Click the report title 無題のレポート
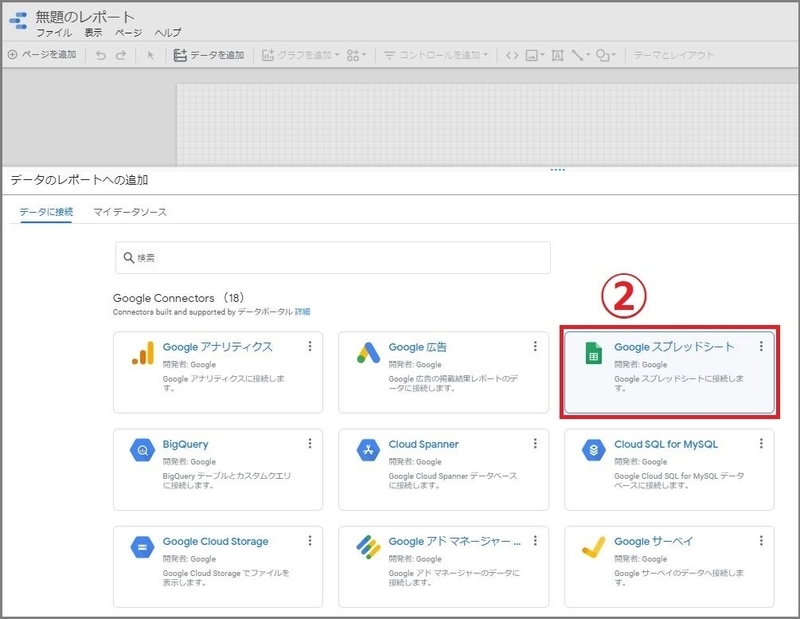 coord(85,17)
